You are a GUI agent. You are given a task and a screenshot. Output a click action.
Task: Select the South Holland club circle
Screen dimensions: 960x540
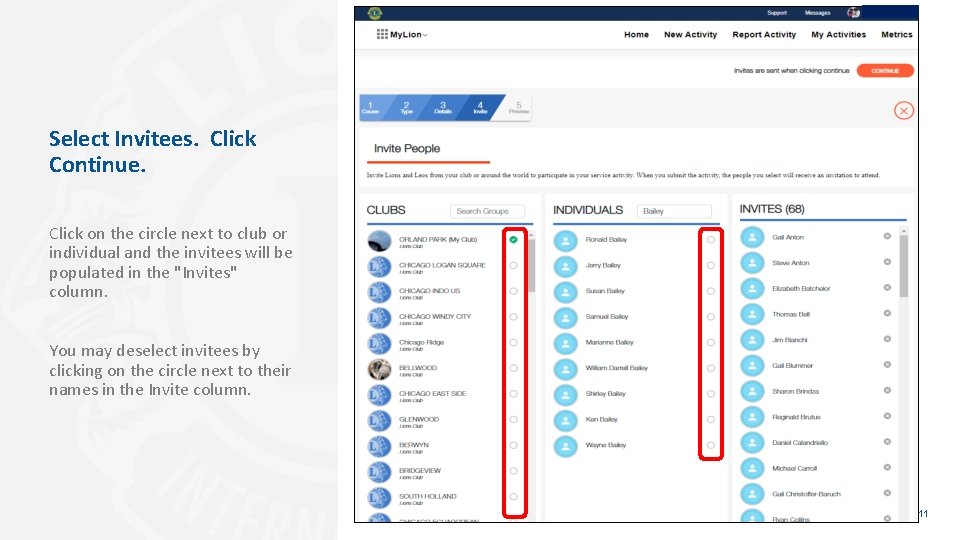pos(513,497)
